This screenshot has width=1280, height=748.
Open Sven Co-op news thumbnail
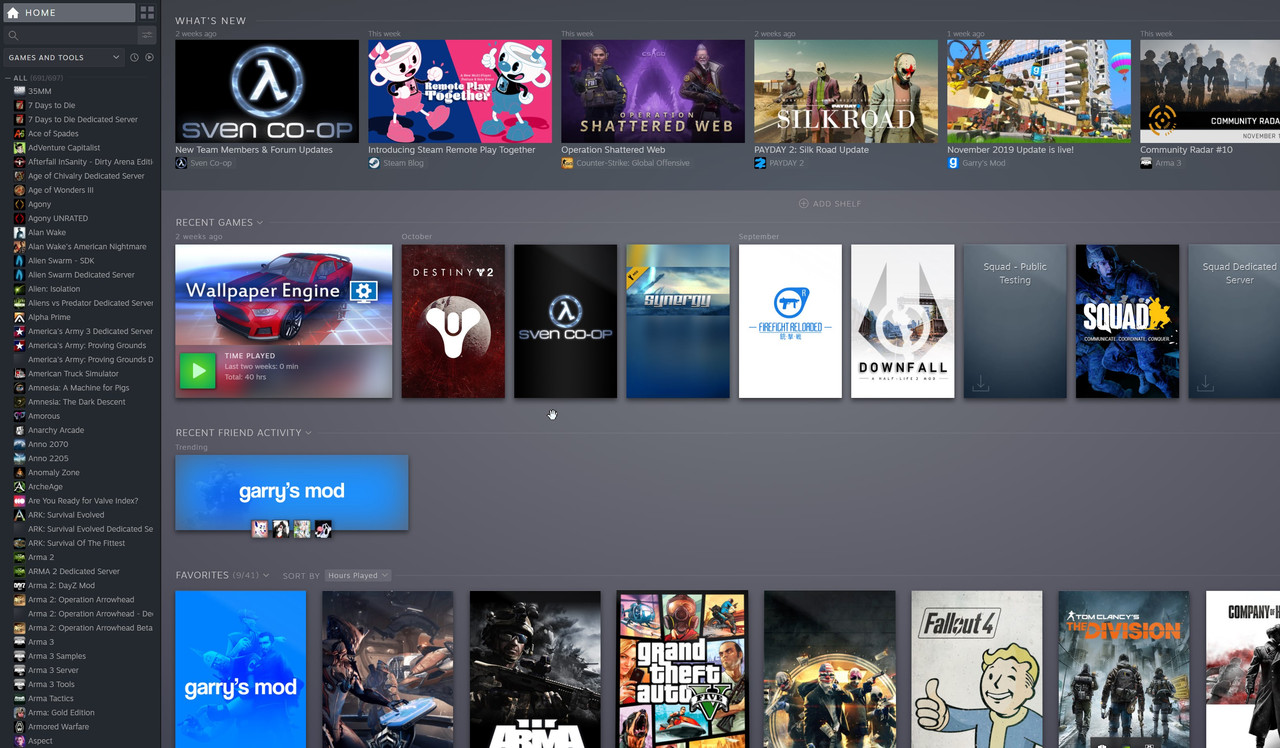click(x=267, y=91)
